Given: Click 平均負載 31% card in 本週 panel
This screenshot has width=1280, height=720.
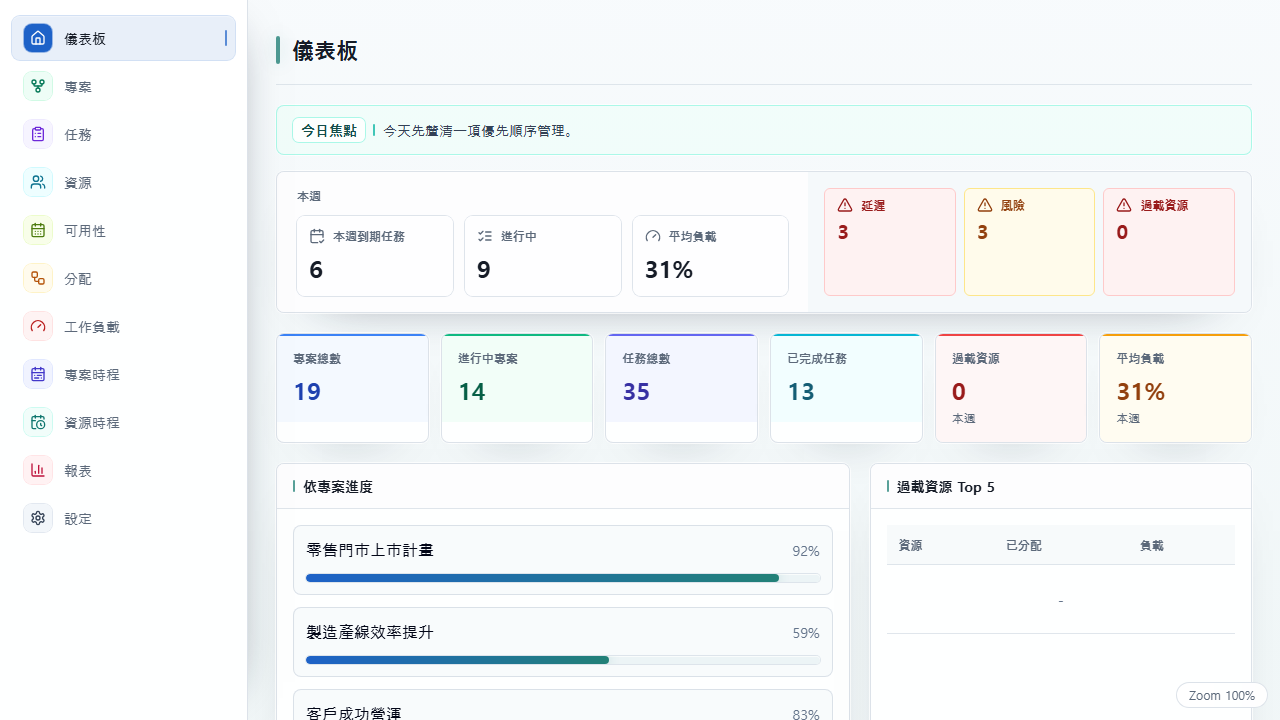Looking at the screenshot, I should tap(711, 256).
